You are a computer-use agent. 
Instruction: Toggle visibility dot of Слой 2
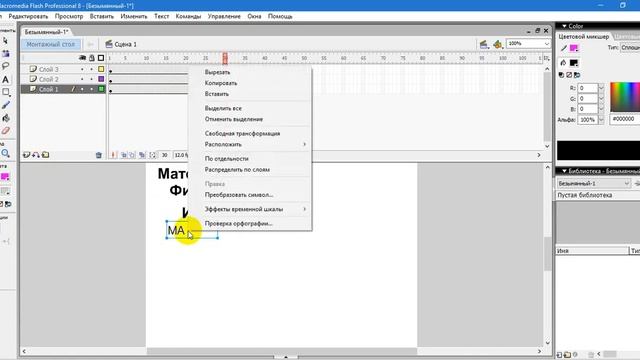click(82, 79)
